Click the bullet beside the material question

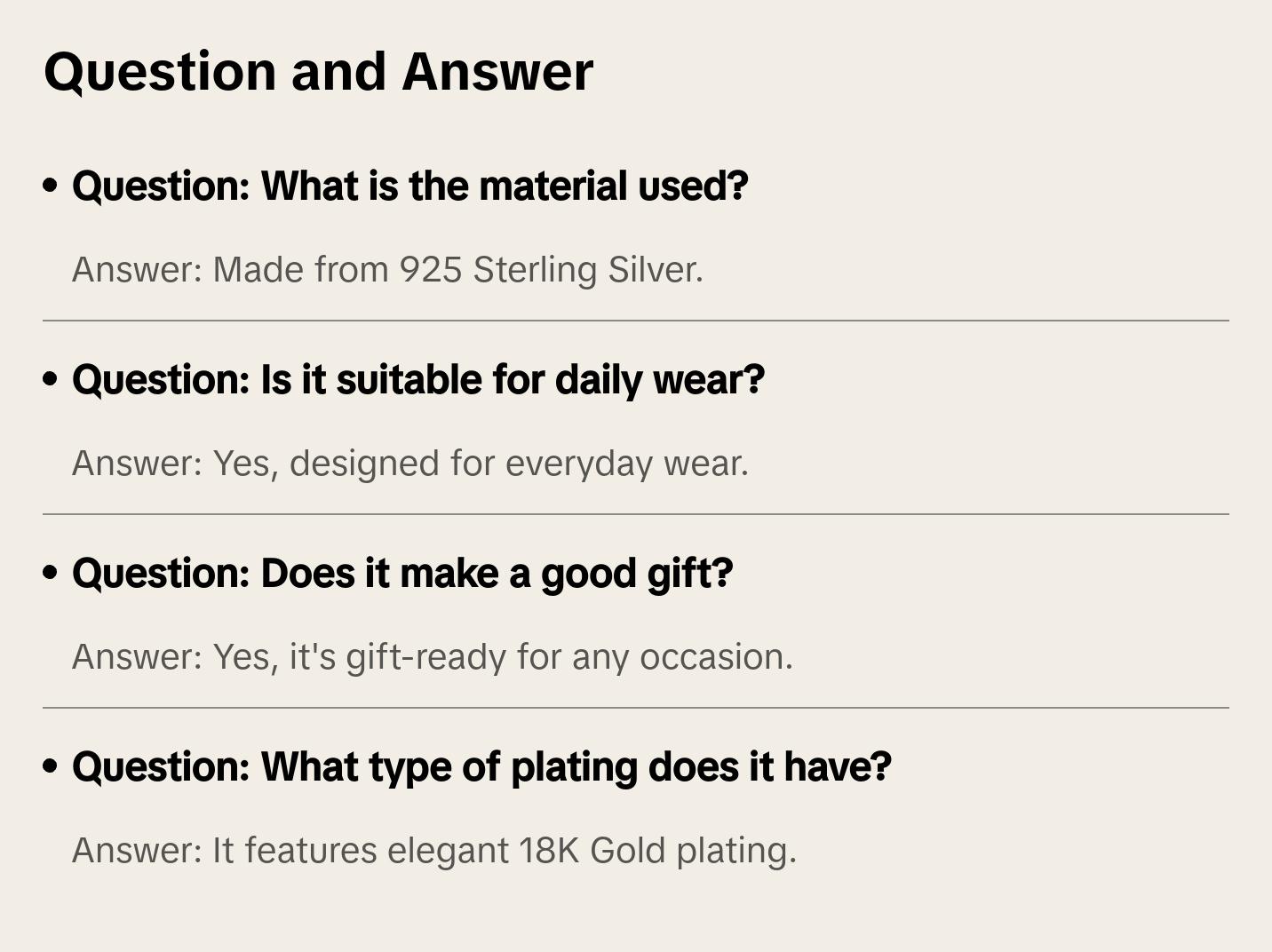point(51,186)
